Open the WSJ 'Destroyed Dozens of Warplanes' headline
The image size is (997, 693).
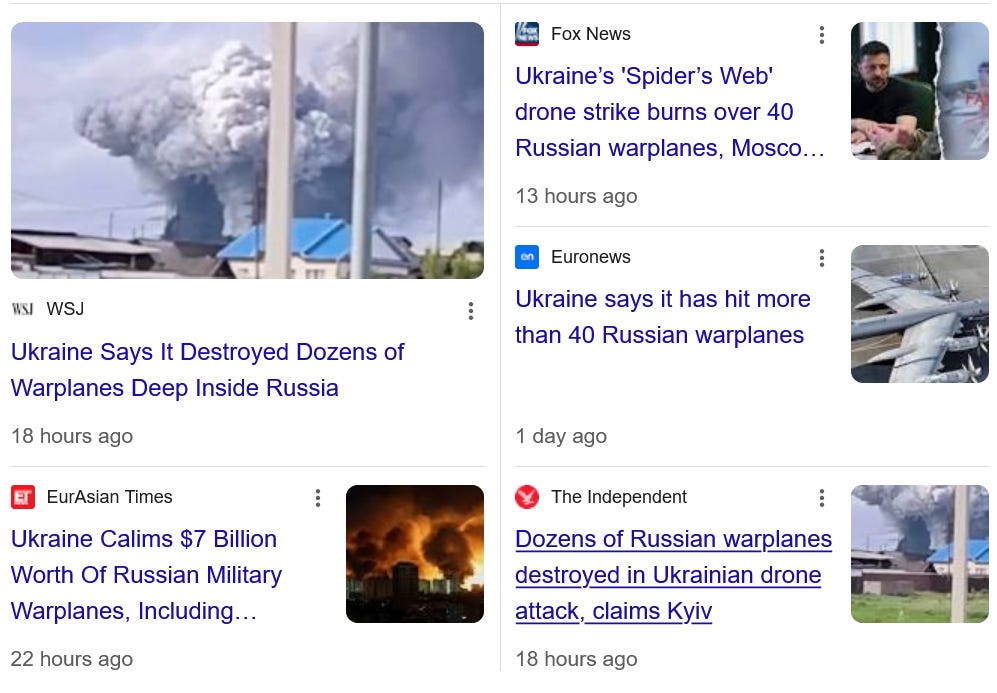point(207,370)
